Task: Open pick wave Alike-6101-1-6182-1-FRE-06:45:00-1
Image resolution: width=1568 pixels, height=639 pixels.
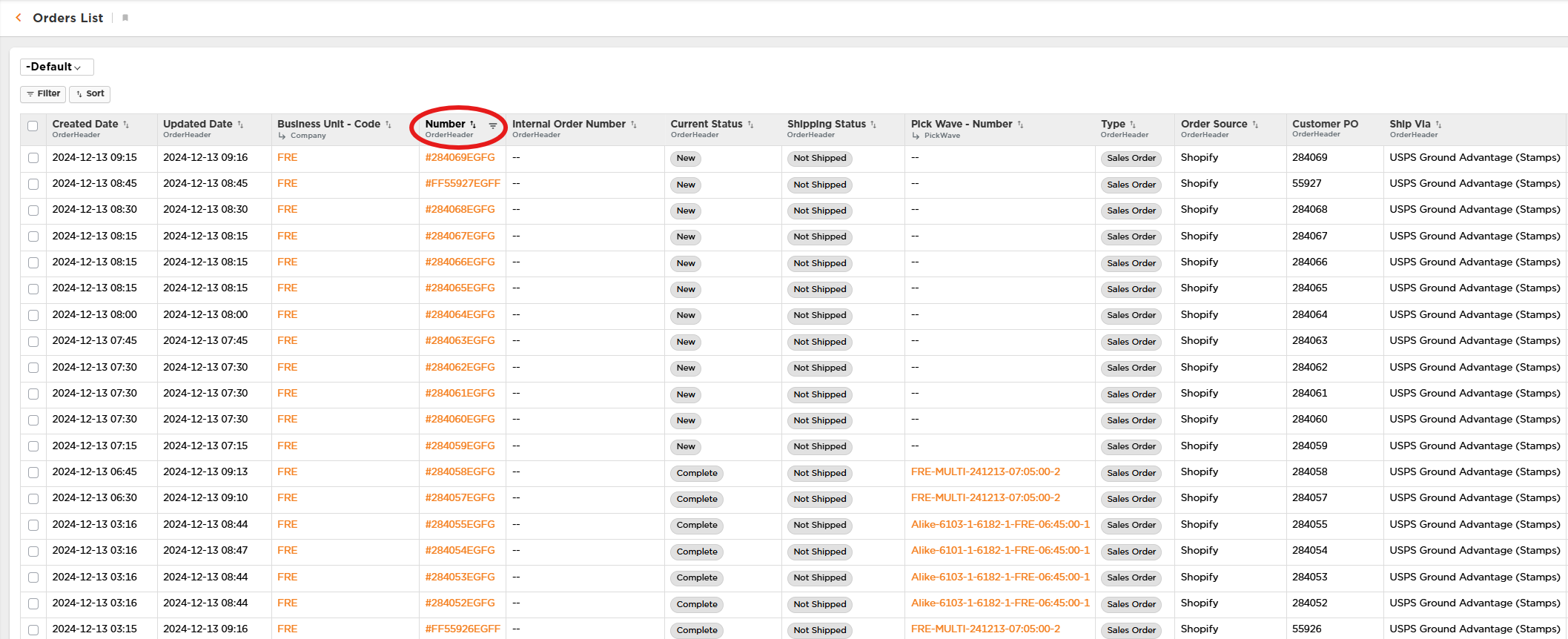Action: coord(1000,551)
